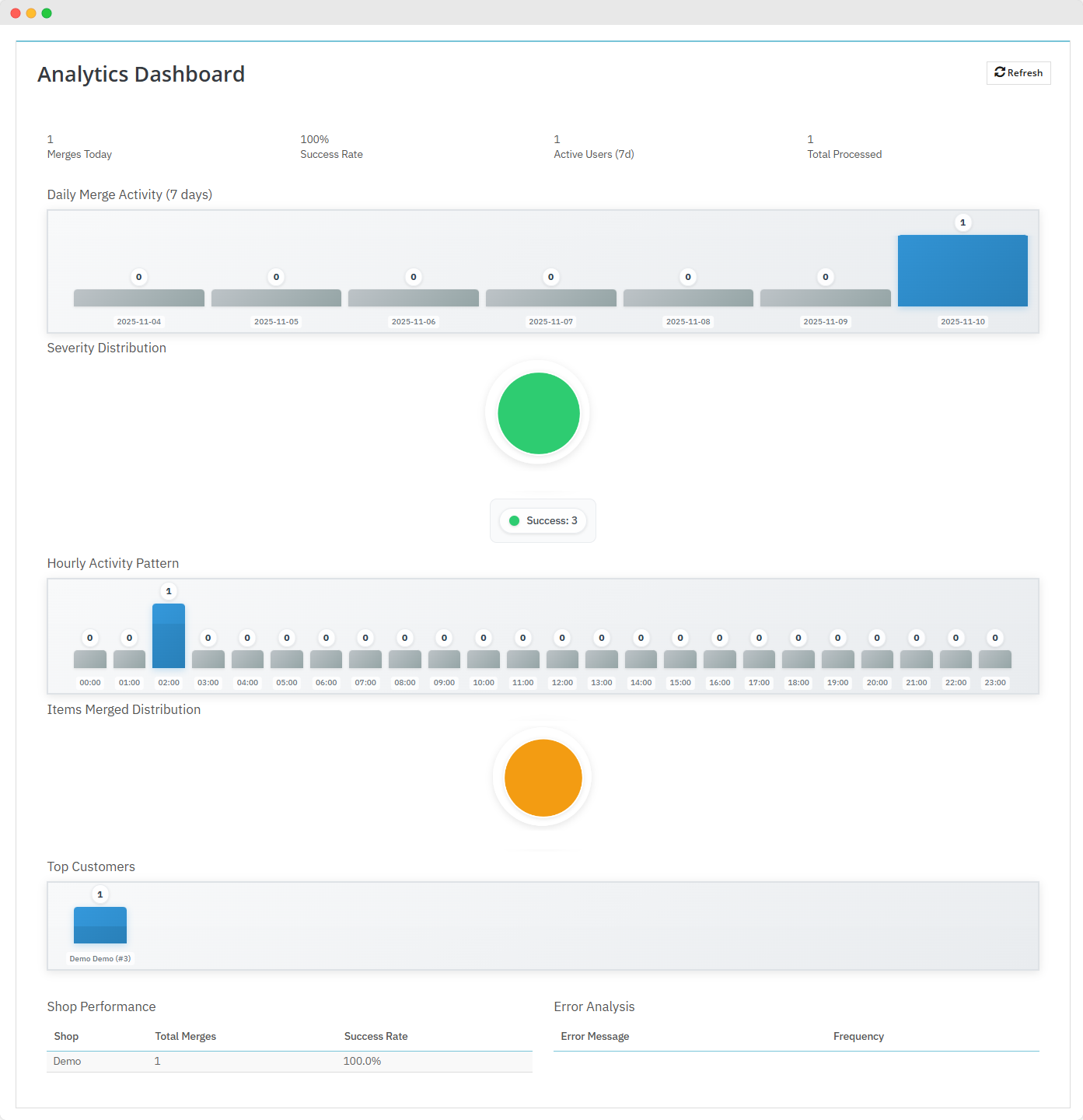
Task: Click the Refresh button
Action: 1018,73
